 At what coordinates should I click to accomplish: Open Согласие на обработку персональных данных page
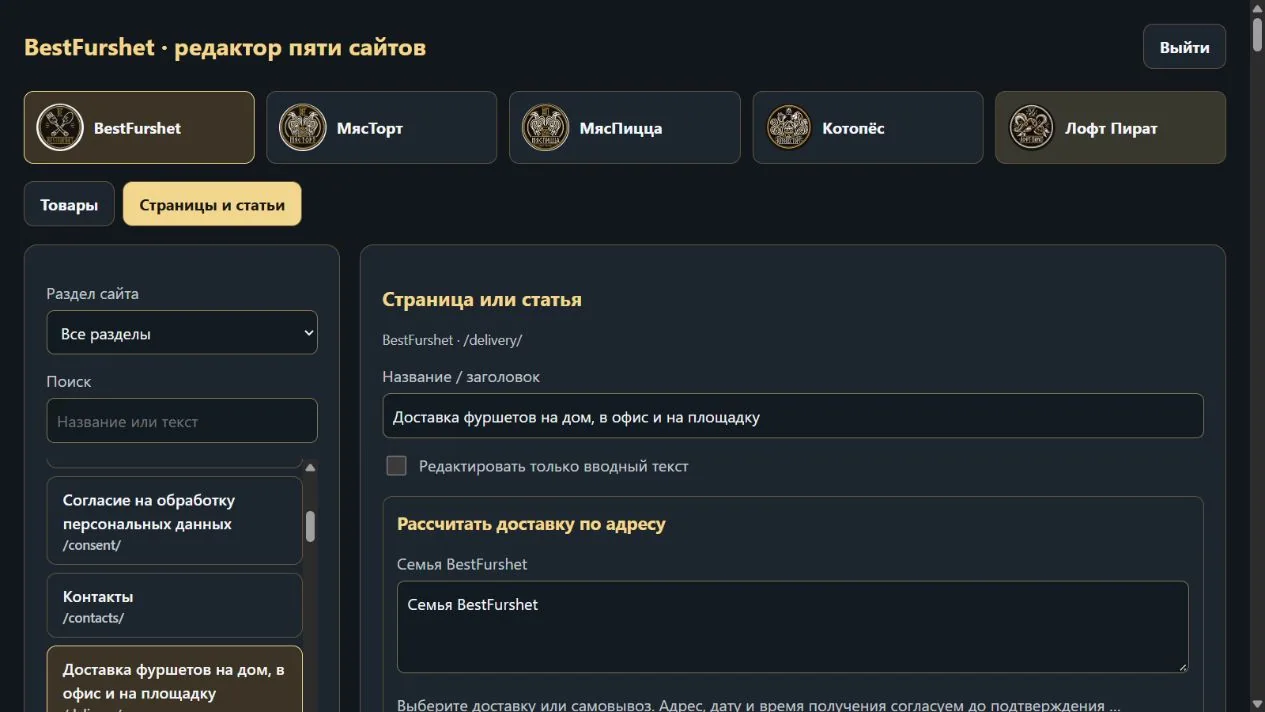(x=175, y=521)
